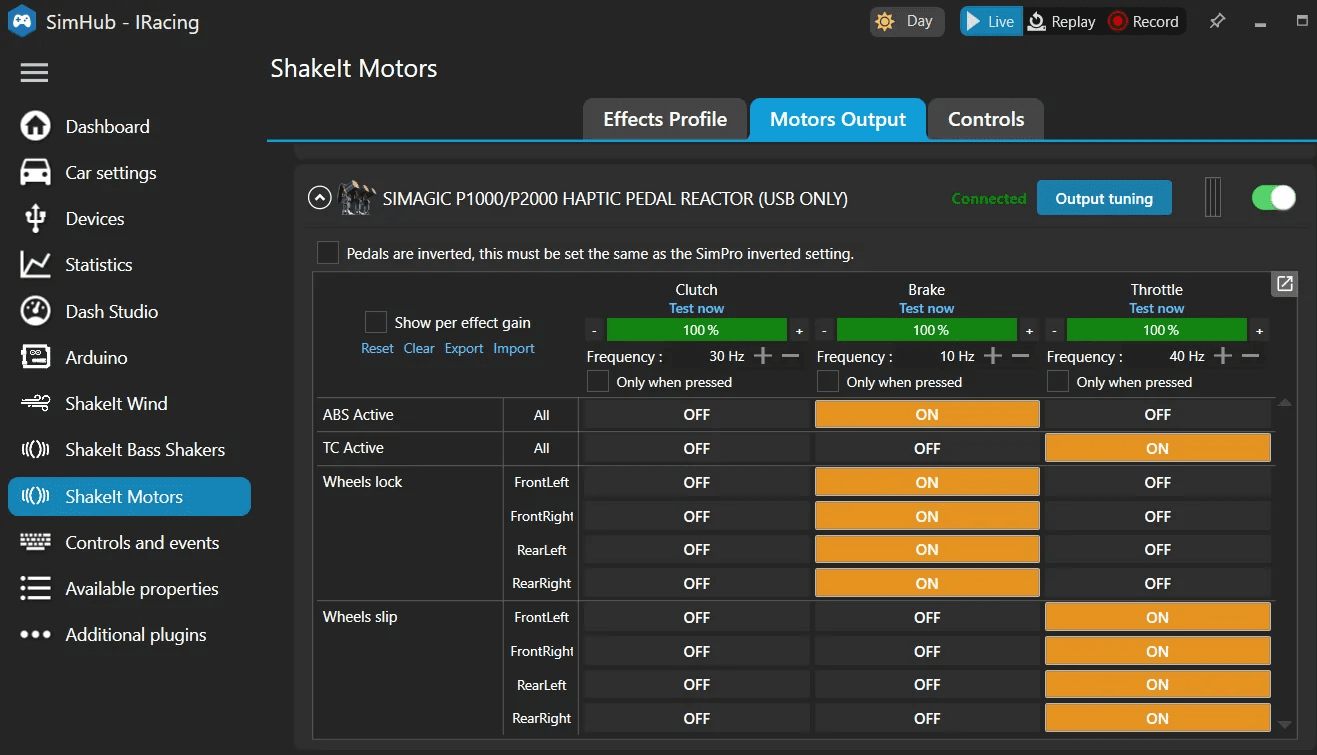The width and height of the screenshot is (1317, 755).
Task: Switch to Live mode
Action: [x=991, y=21]
